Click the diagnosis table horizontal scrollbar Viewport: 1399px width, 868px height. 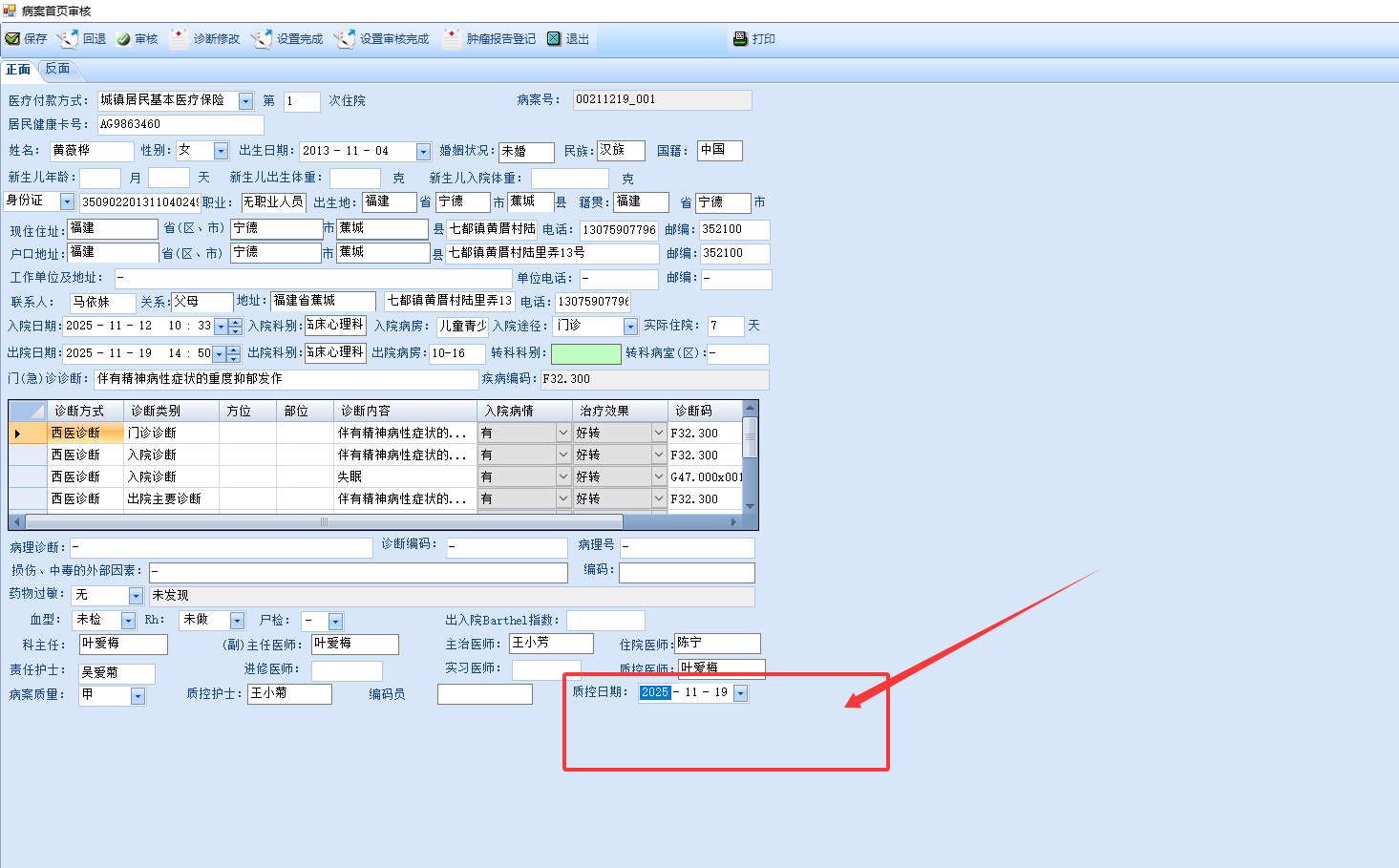[x=324, y=522]
